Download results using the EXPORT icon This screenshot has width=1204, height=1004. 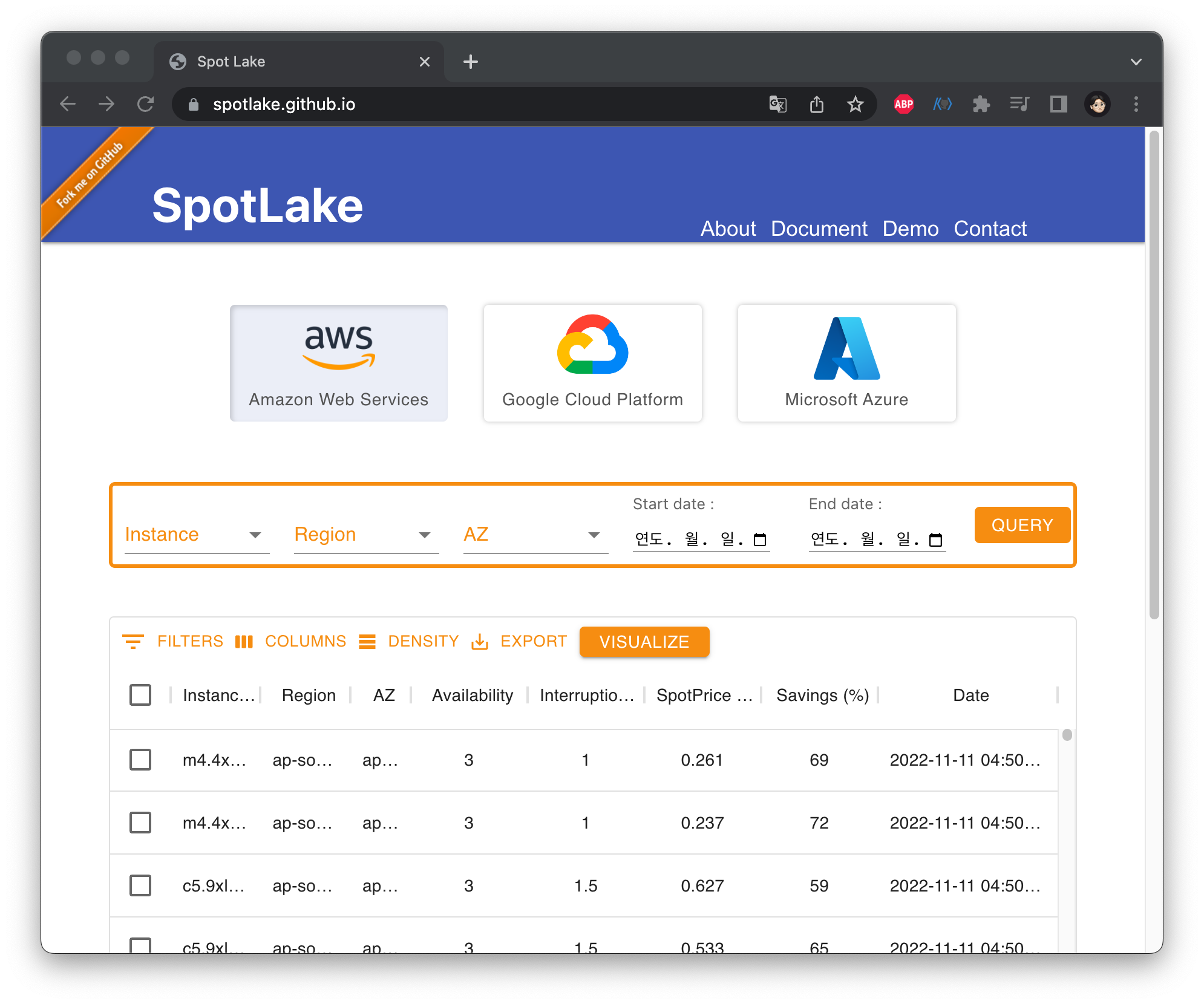pos(480,642)
